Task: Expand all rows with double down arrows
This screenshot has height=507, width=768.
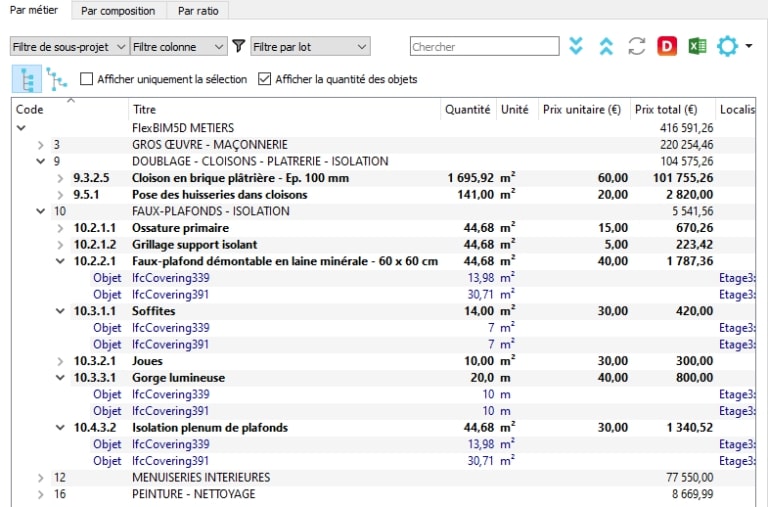Action: pyautogui.click(x=576, y=46)
